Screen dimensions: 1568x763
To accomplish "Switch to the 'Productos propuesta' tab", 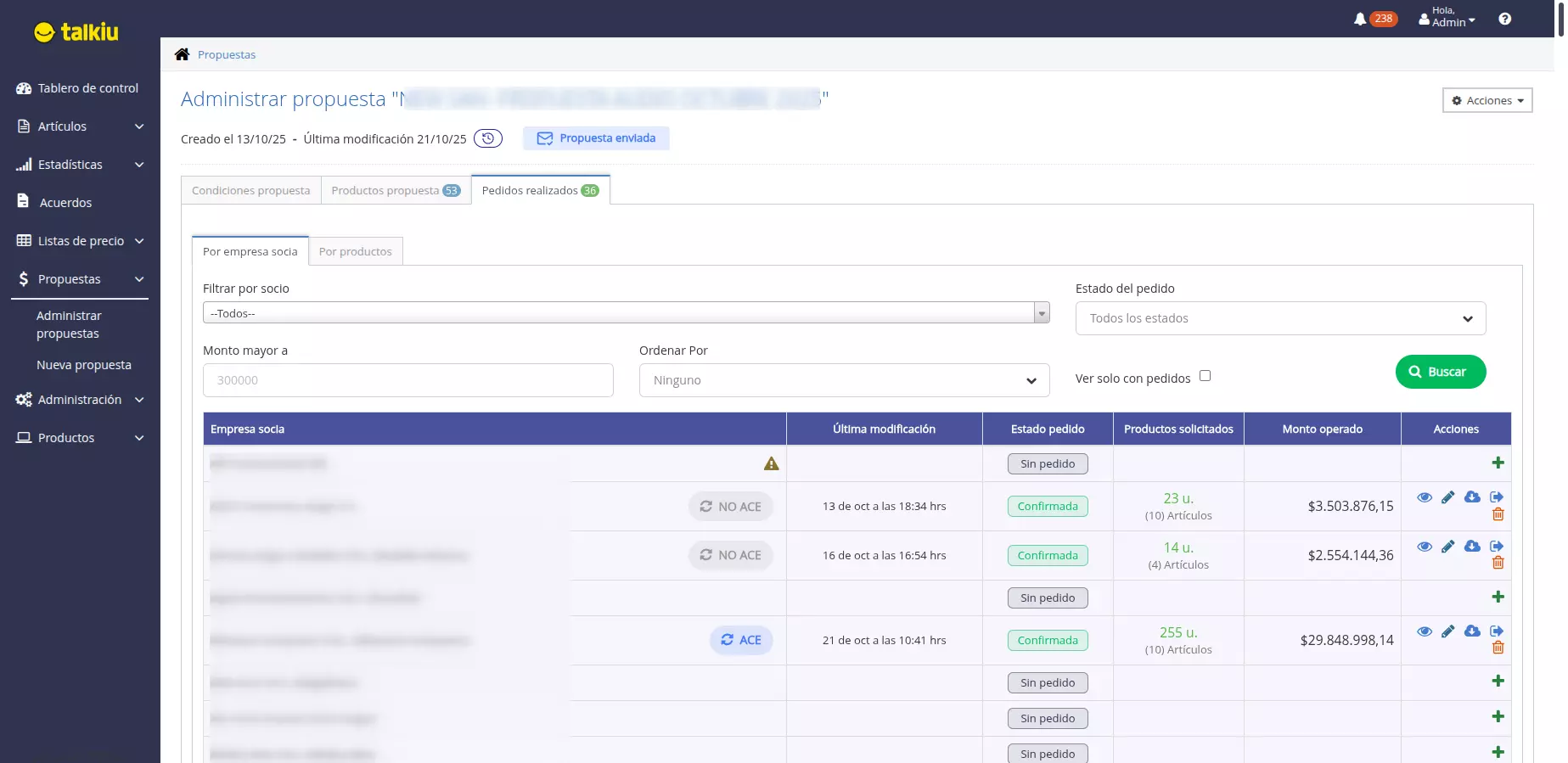I will pyautogui.click(x=395, y=190).
